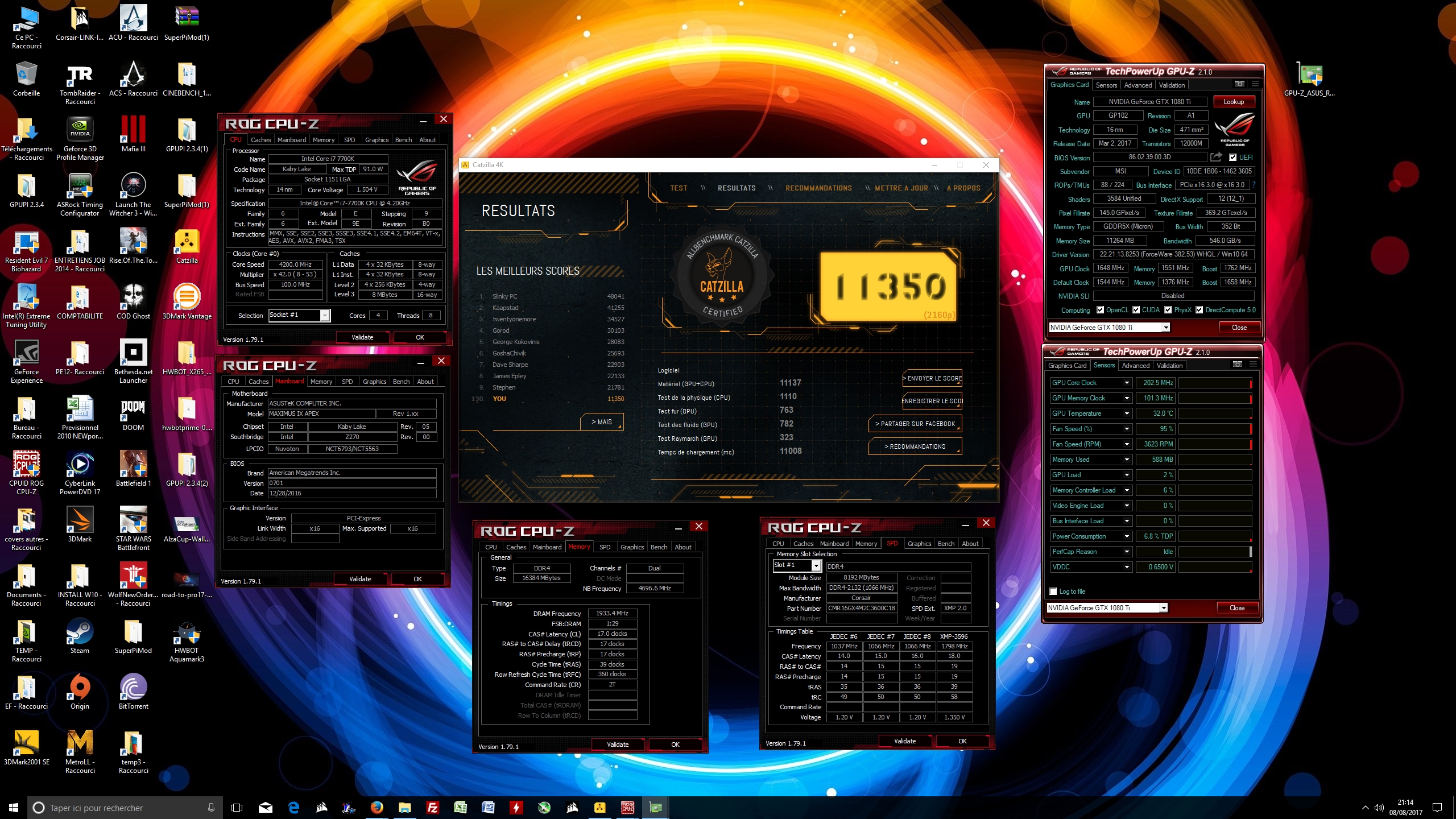1456x819 pixels.
Task: Launch CPUID ROG CPU-Z shortcut
Action: coord(26,473)
